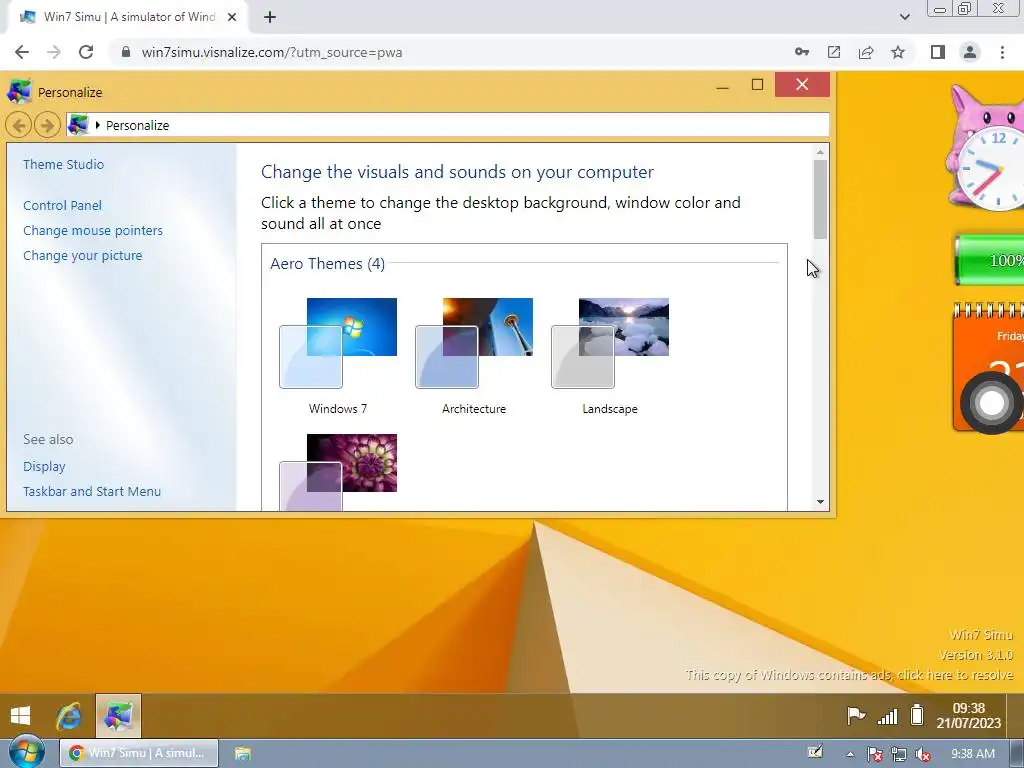Click the Personalize vertical scrollbar thumb
This screenshot has width=1024, height=768.
coord(820,199)
